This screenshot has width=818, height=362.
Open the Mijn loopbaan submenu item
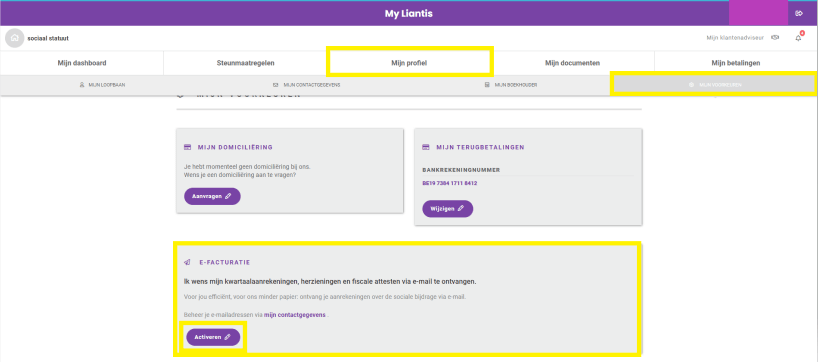[102, 85]
